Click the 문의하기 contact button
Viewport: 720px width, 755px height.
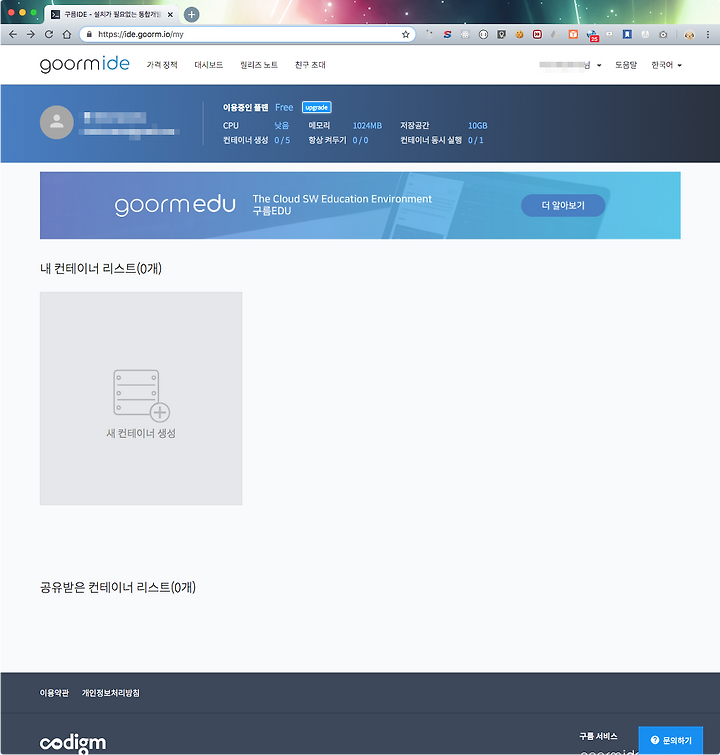tap(671, 740)
